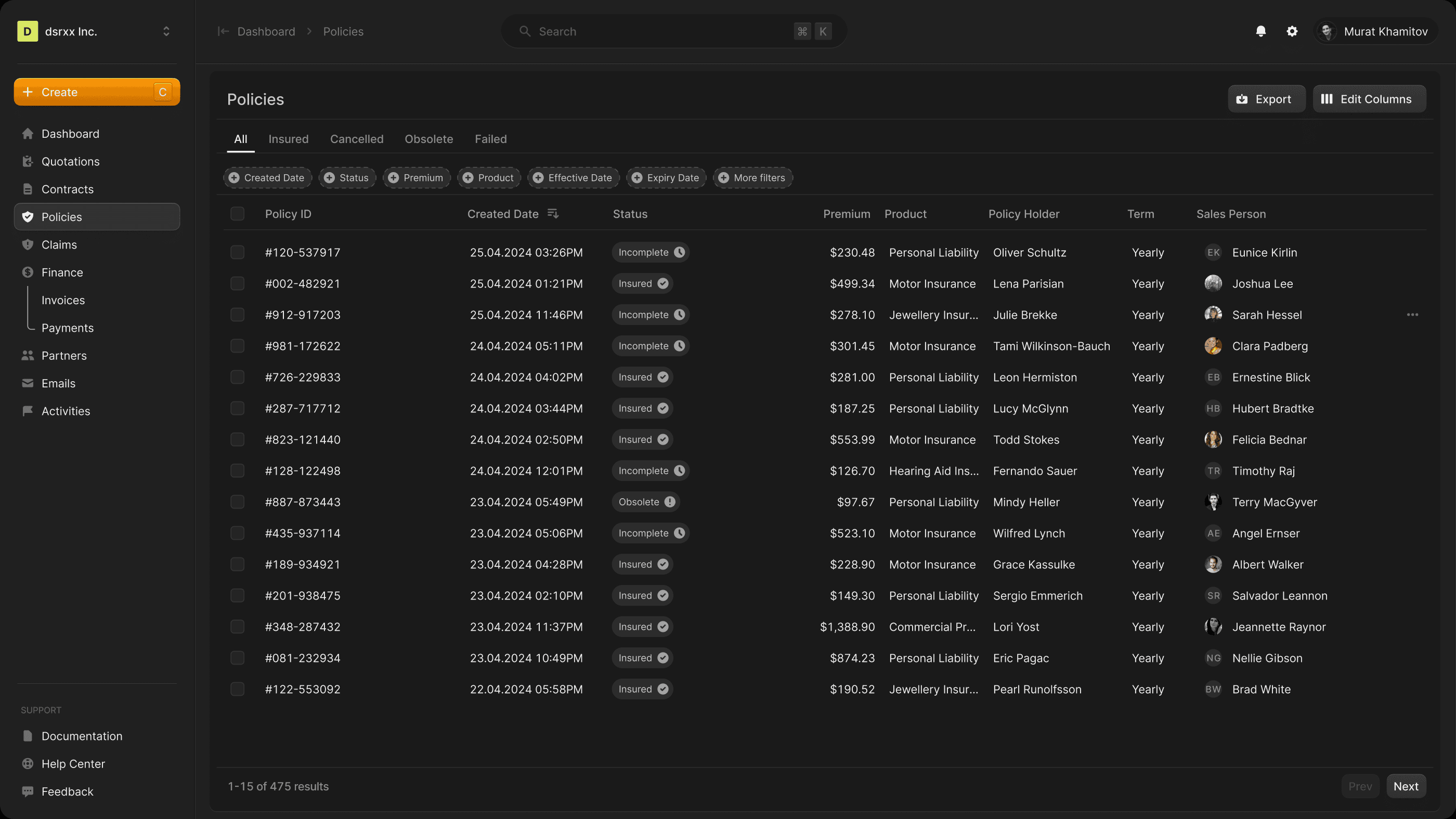Toggle the select-all checkbox in table header

click(238, 214)
